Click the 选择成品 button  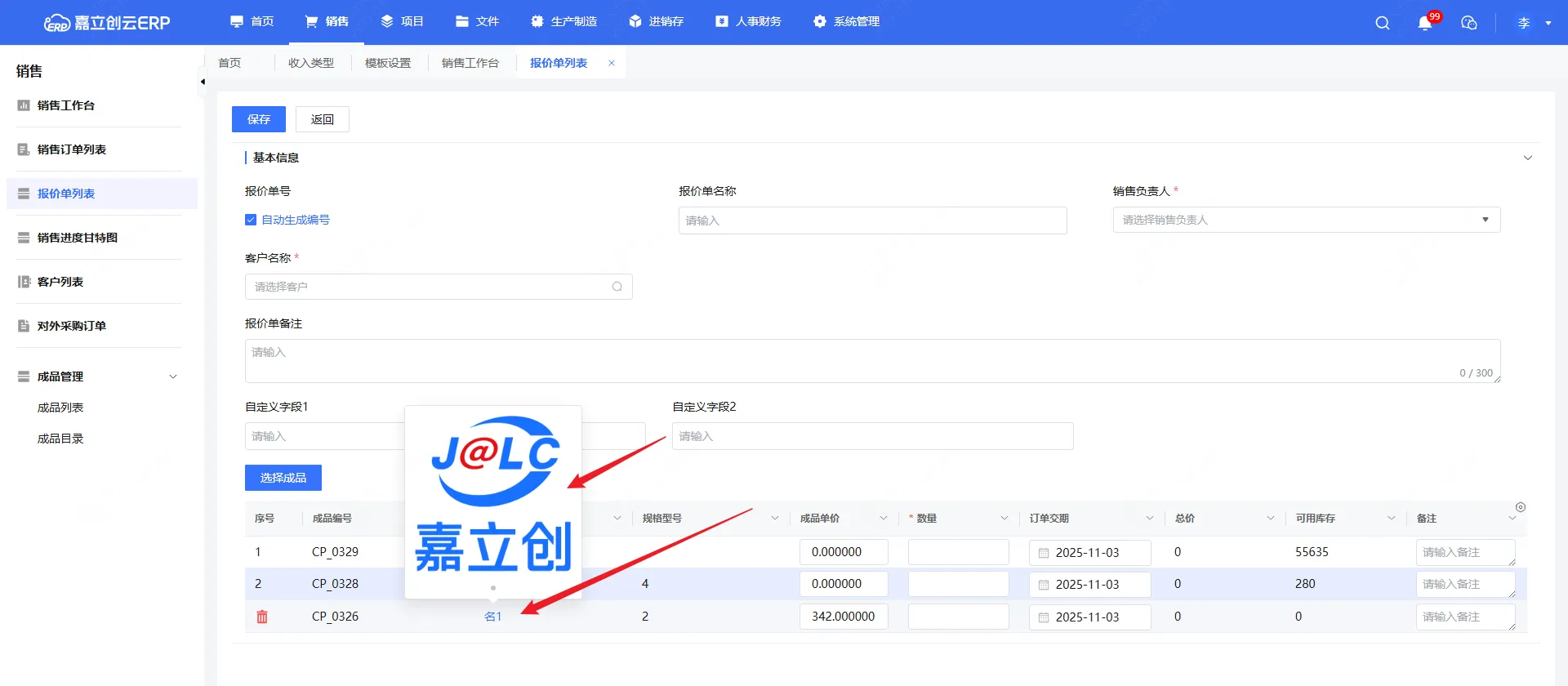[x=283, y=478]
